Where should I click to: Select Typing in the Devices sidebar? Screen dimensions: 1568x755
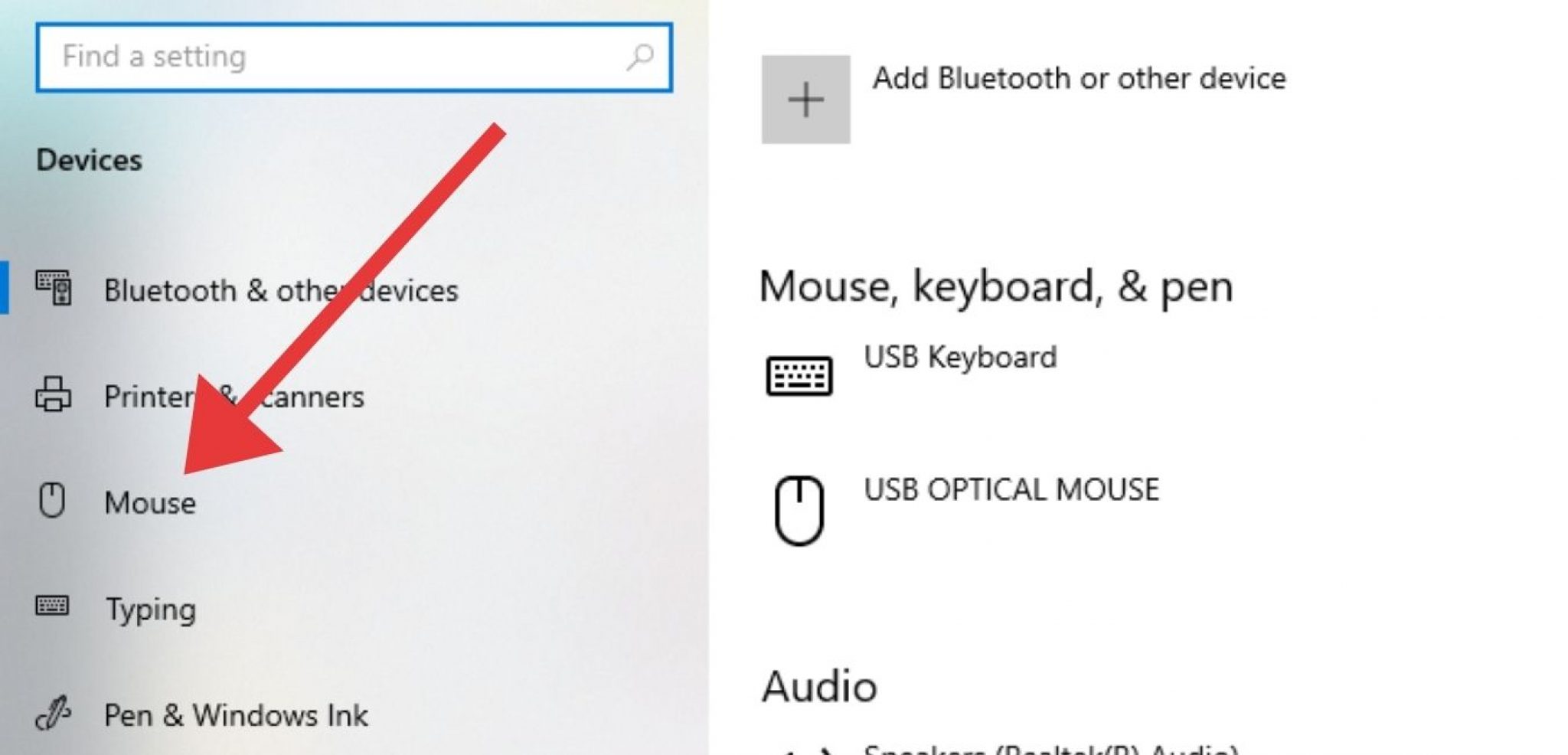click(151, 610)
